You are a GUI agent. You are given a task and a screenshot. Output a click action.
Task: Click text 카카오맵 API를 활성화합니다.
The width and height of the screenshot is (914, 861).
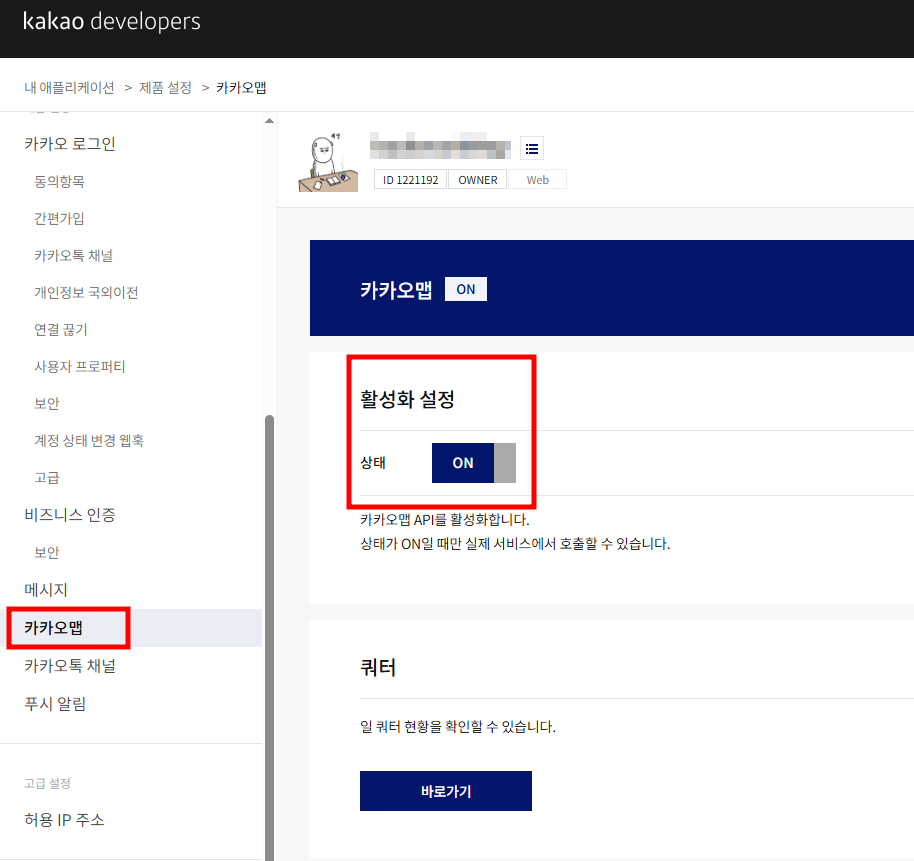click(x=445, y=520)
